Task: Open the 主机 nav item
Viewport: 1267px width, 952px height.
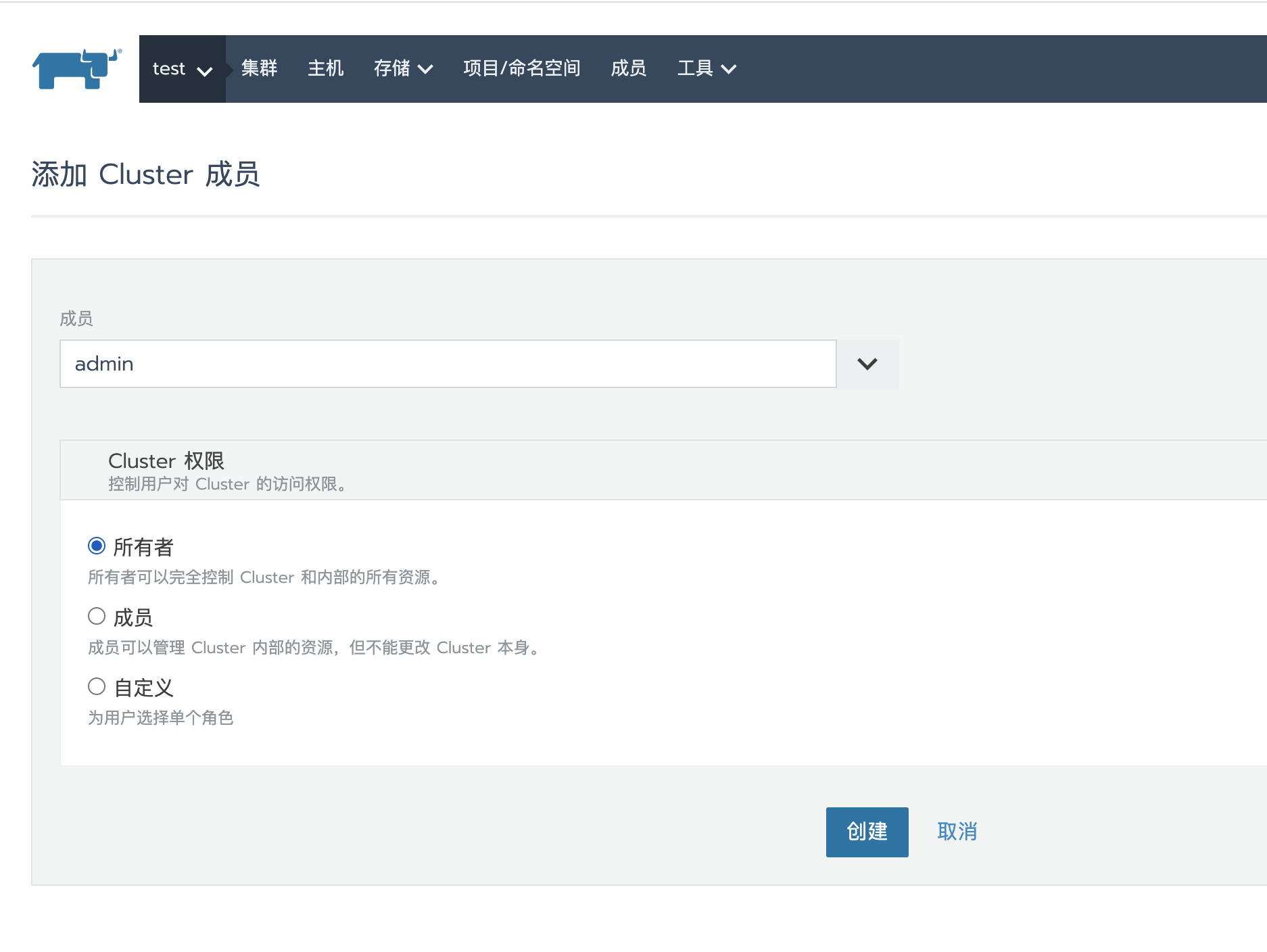Action: click(326, 68)
